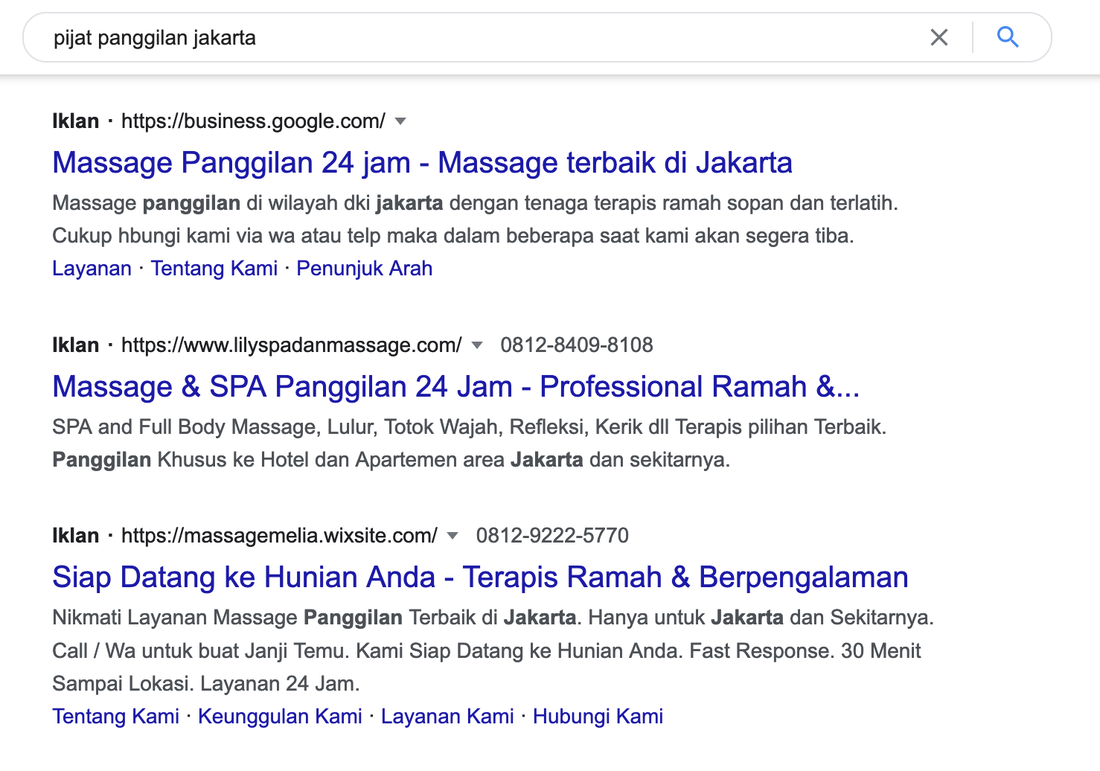This screenshot has width=1100, height=771.
Task: Clear the search query with X
Action: (938, 38)
